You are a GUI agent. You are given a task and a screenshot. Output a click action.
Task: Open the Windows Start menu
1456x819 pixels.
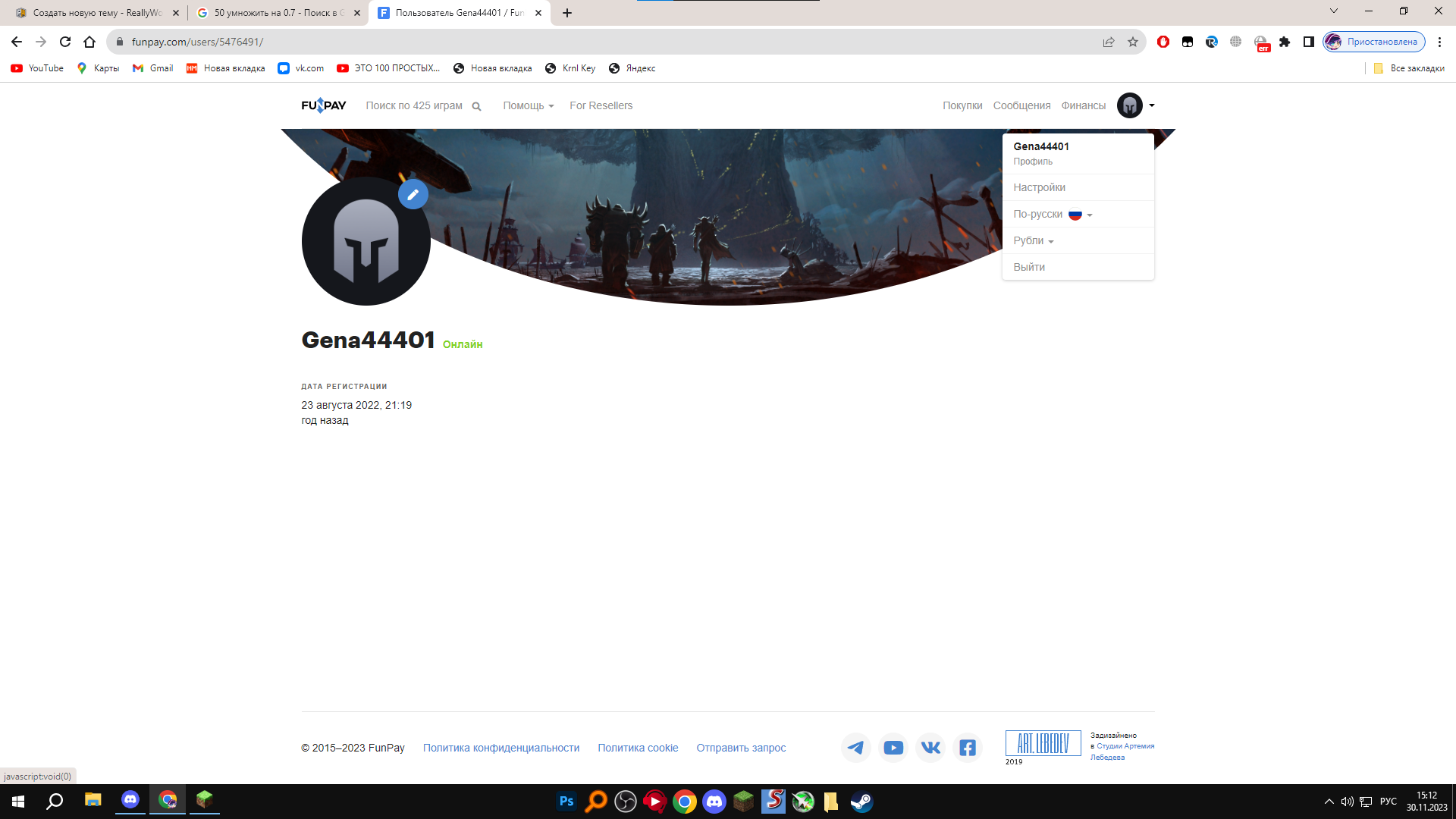pyautogui.click(x=18, y=801)
